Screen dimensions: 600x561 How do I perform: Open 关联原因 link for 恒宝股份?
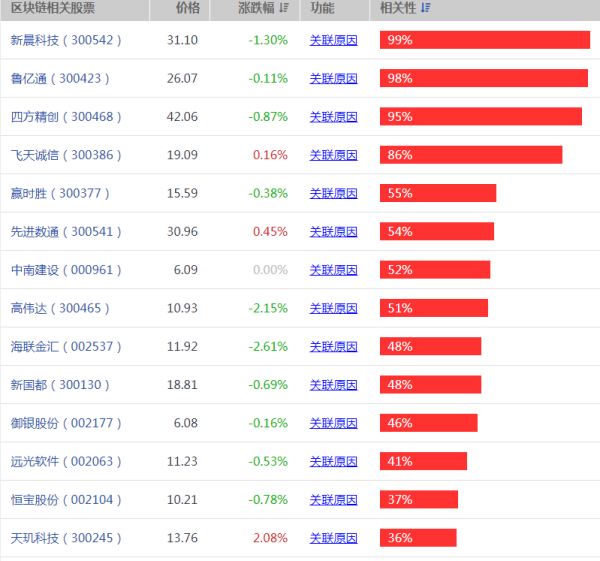coord(333,499)
